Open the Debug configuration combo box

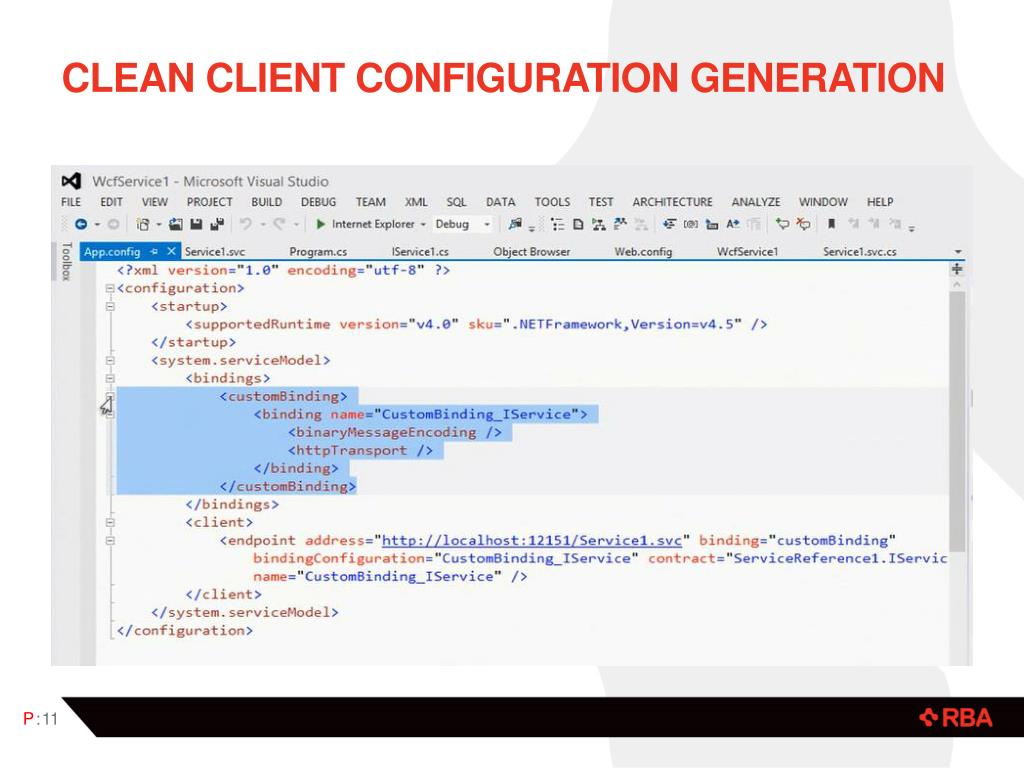pyautogui.click(x=462, y=224)
